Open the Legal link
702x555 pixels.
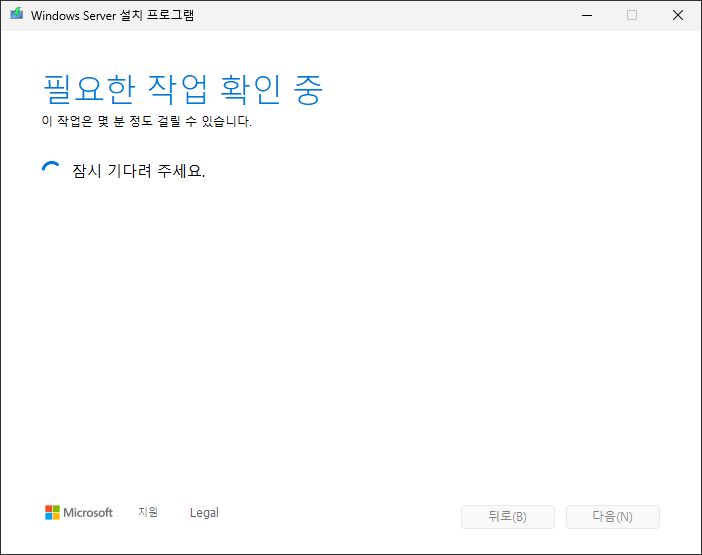pos(204,512)
